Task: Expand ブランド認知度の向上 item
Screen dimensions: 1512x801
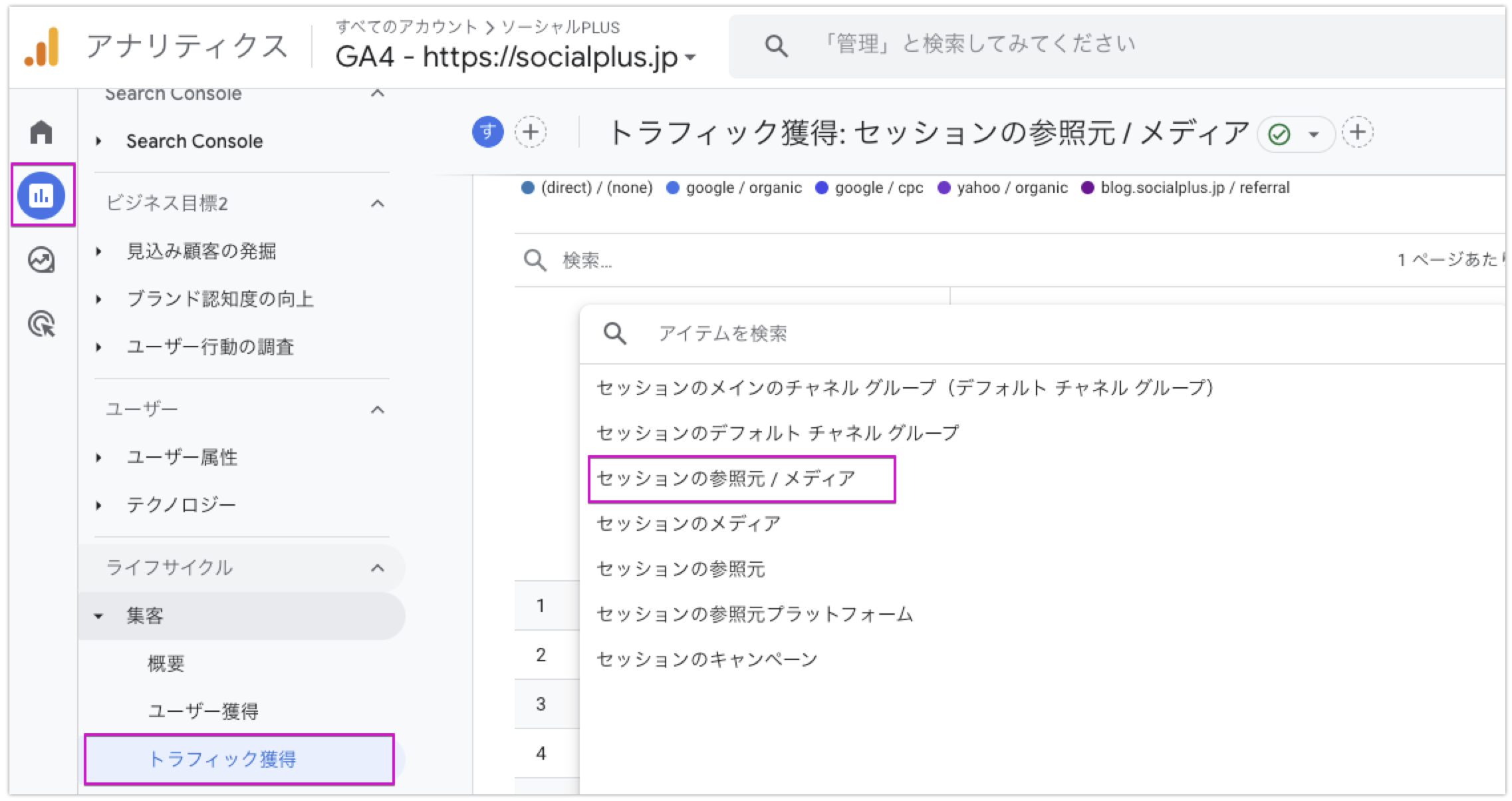Action: [x=98, y=299]
